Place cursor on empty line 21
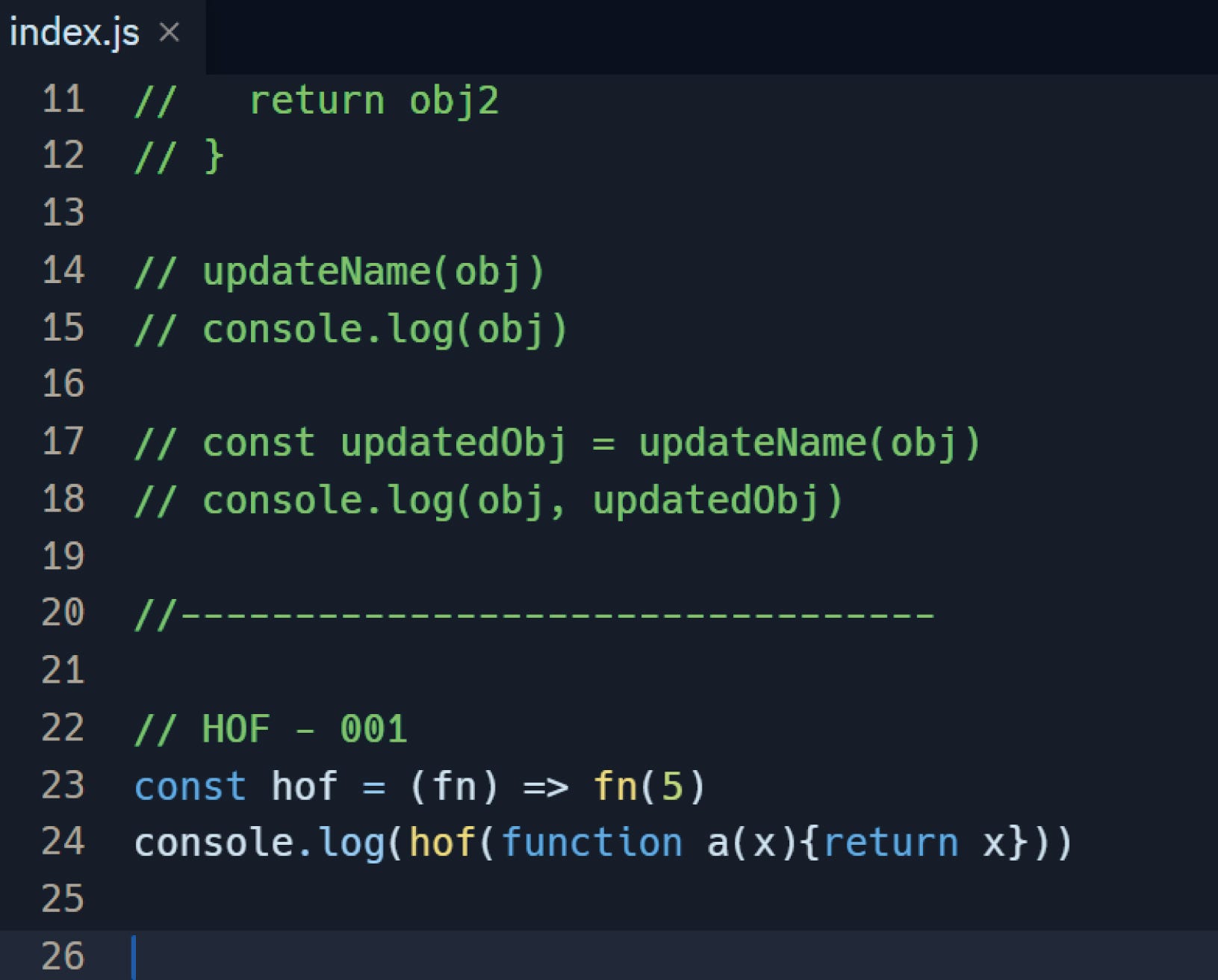This screenshot has height=980, width=1218. [x=299, y=670]
